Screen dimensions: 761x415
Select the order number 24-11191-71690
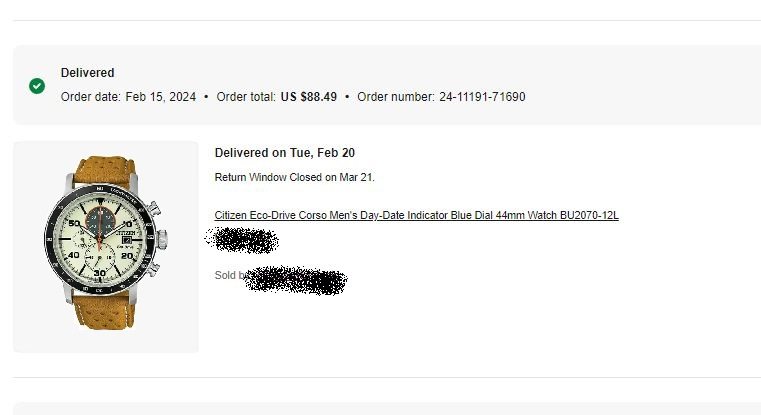[x=482, y=97]
